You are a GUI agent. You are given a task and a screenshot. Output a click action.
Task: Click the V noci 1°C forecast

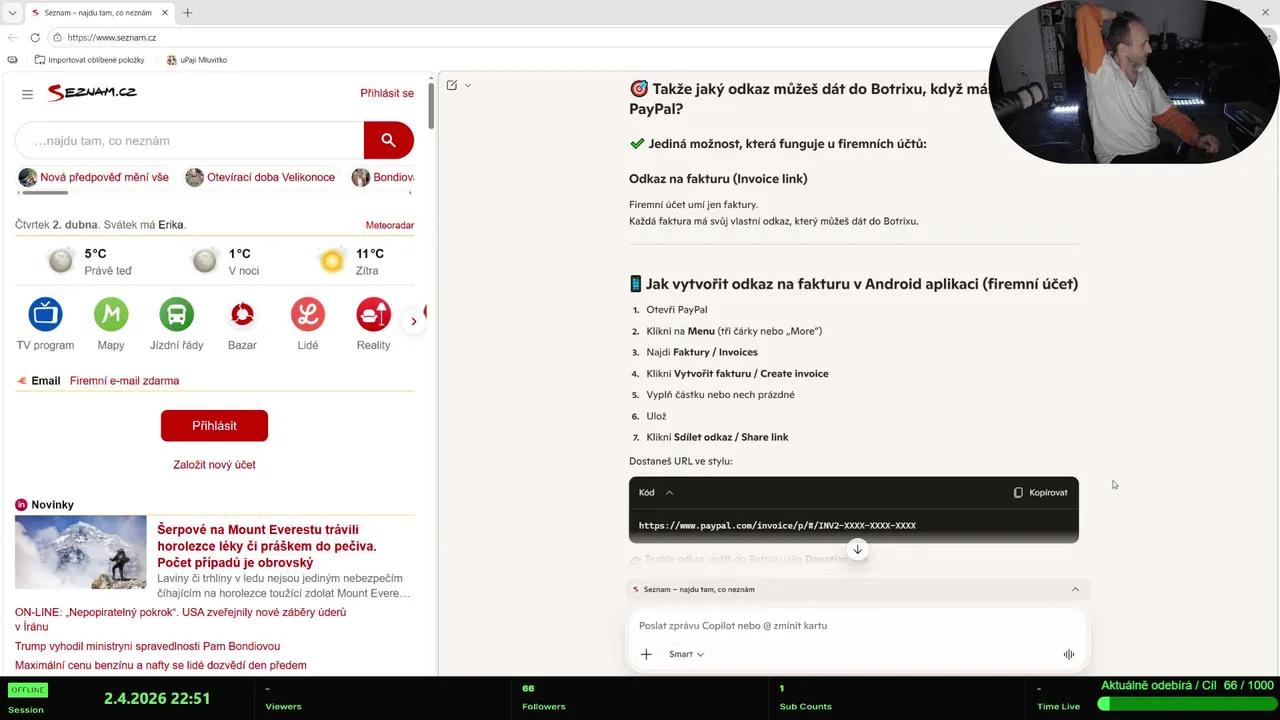pos(225,262)
